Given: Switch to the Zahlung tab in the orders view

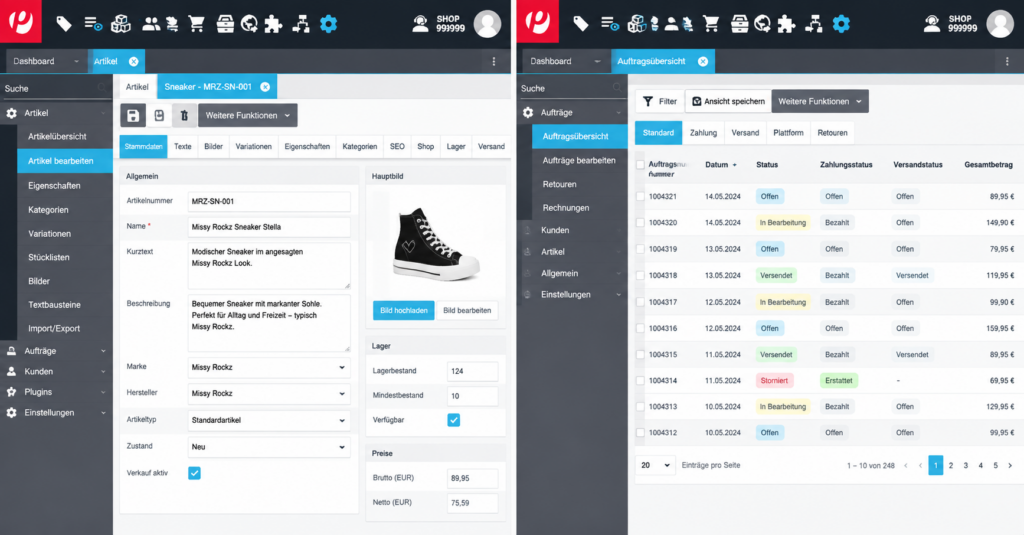Looking at the screenshot, I should pyautogui.click(x=703, y=133).
